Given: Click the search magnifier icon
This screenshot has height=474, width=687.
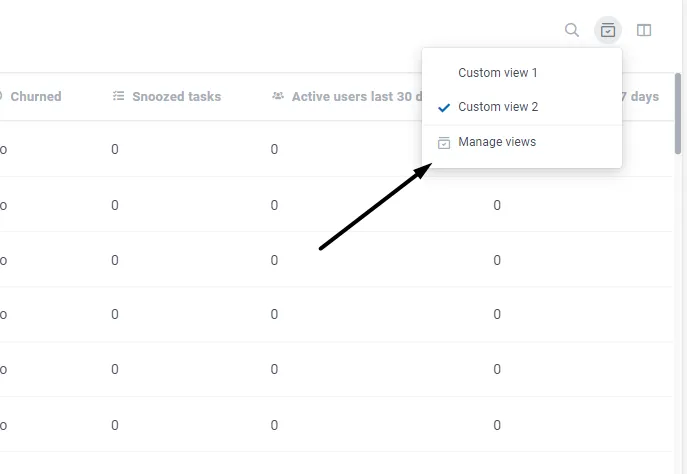Looking at the screenshot, I should pos(572,30).
